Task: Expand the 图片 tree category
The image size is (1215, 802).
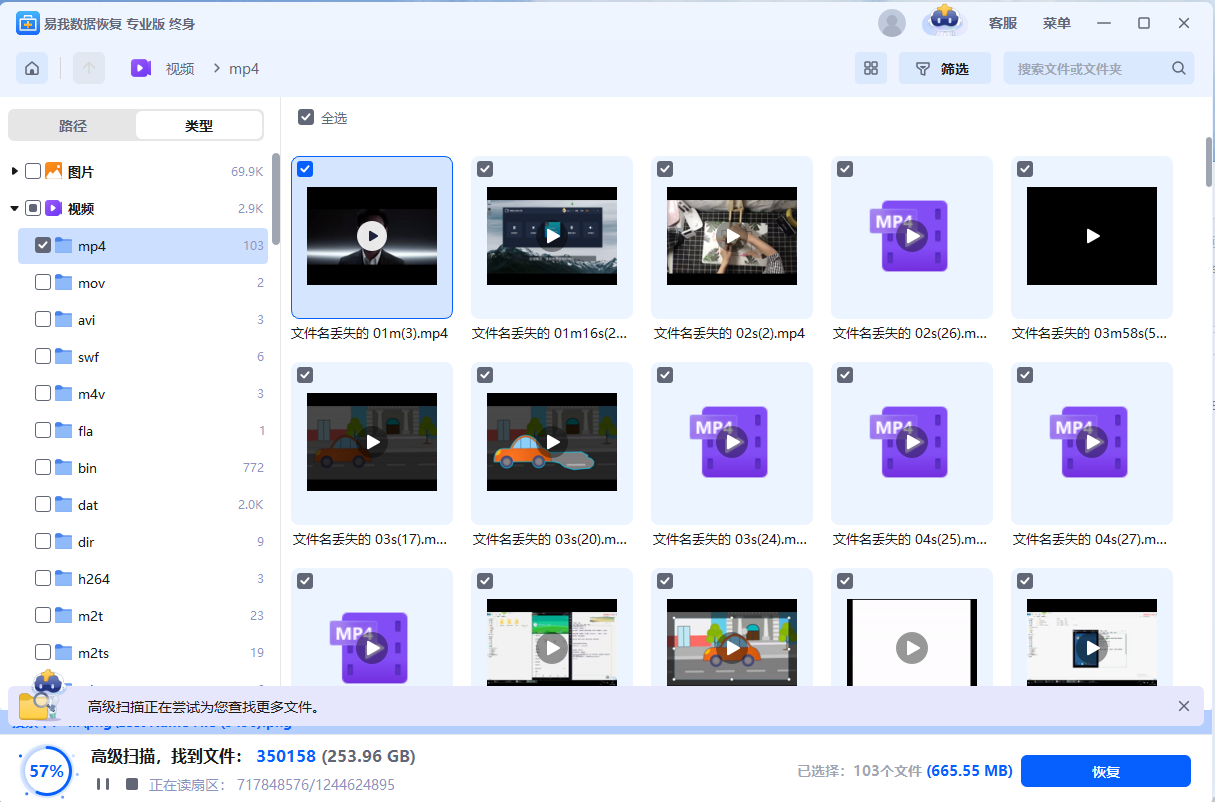Action: (14, 172)
